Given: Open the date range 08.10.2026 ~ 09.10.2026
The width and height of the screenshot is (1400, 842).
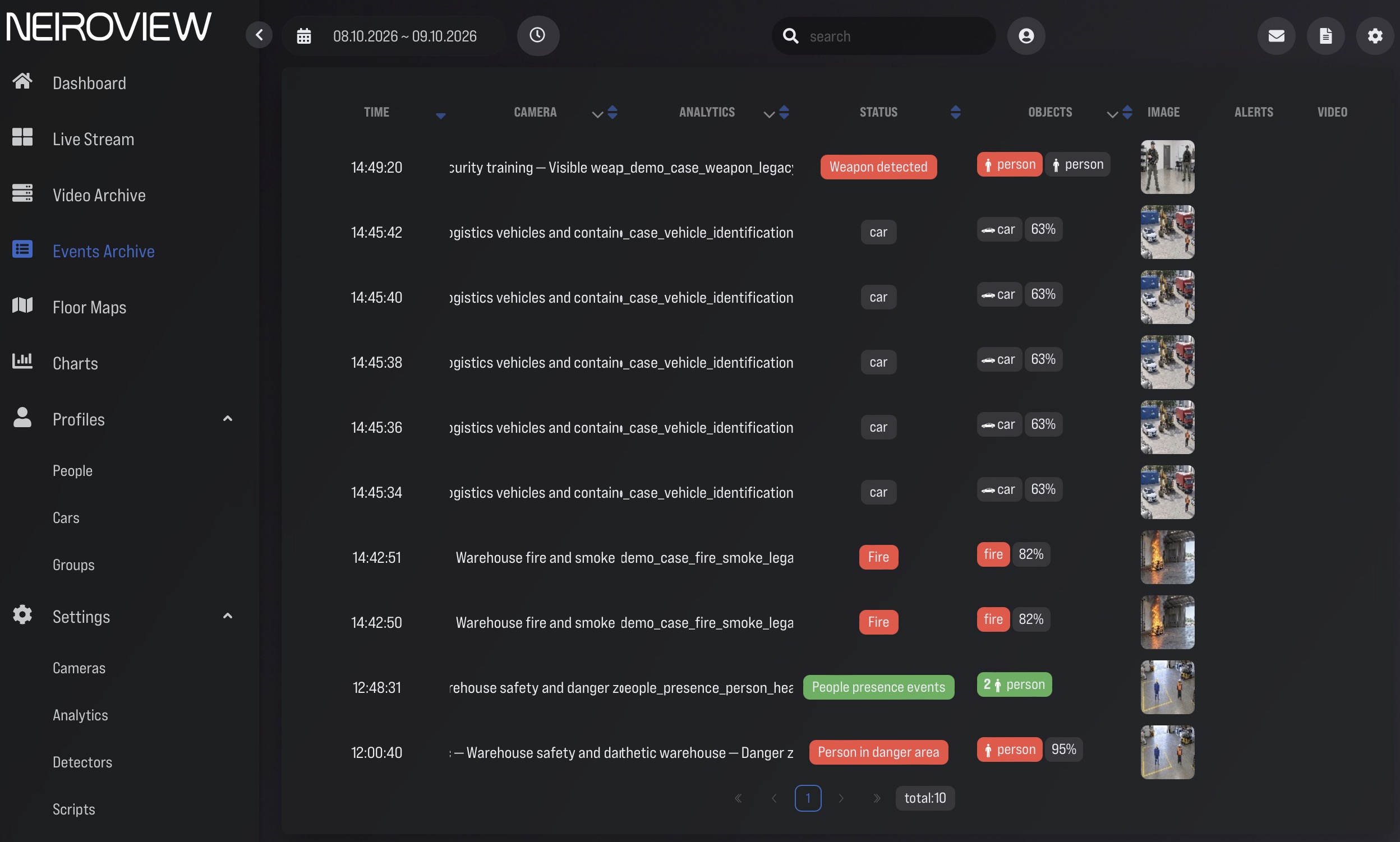Looking at the screenshot, I should (x=405, y=36).
